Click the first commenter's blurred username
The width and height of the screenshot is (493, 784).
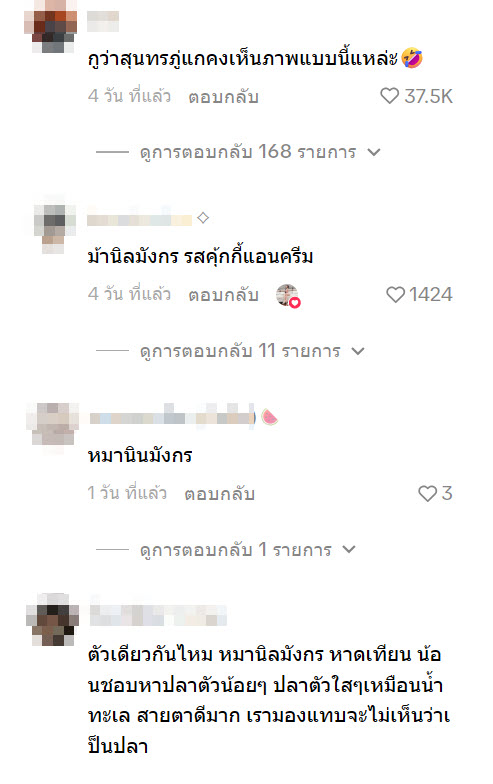point(103,22)
